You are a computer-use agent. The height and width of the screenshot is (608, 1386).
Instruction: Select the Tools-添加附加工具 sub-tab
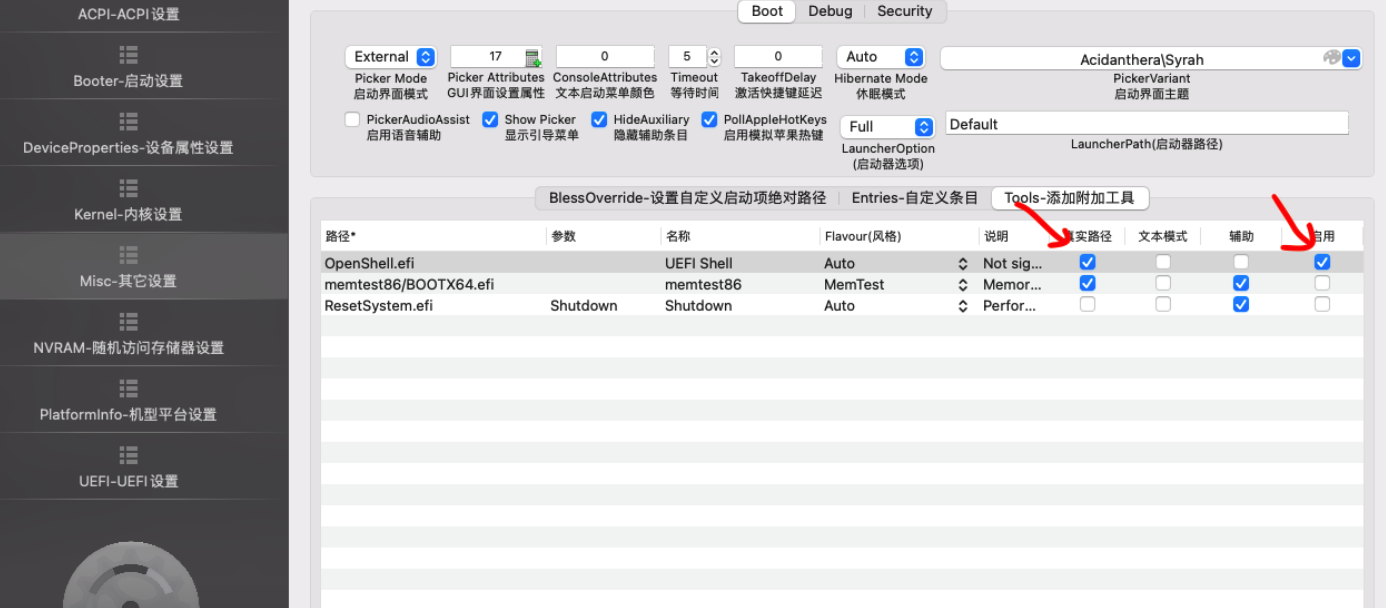(x=1070, y=198)
